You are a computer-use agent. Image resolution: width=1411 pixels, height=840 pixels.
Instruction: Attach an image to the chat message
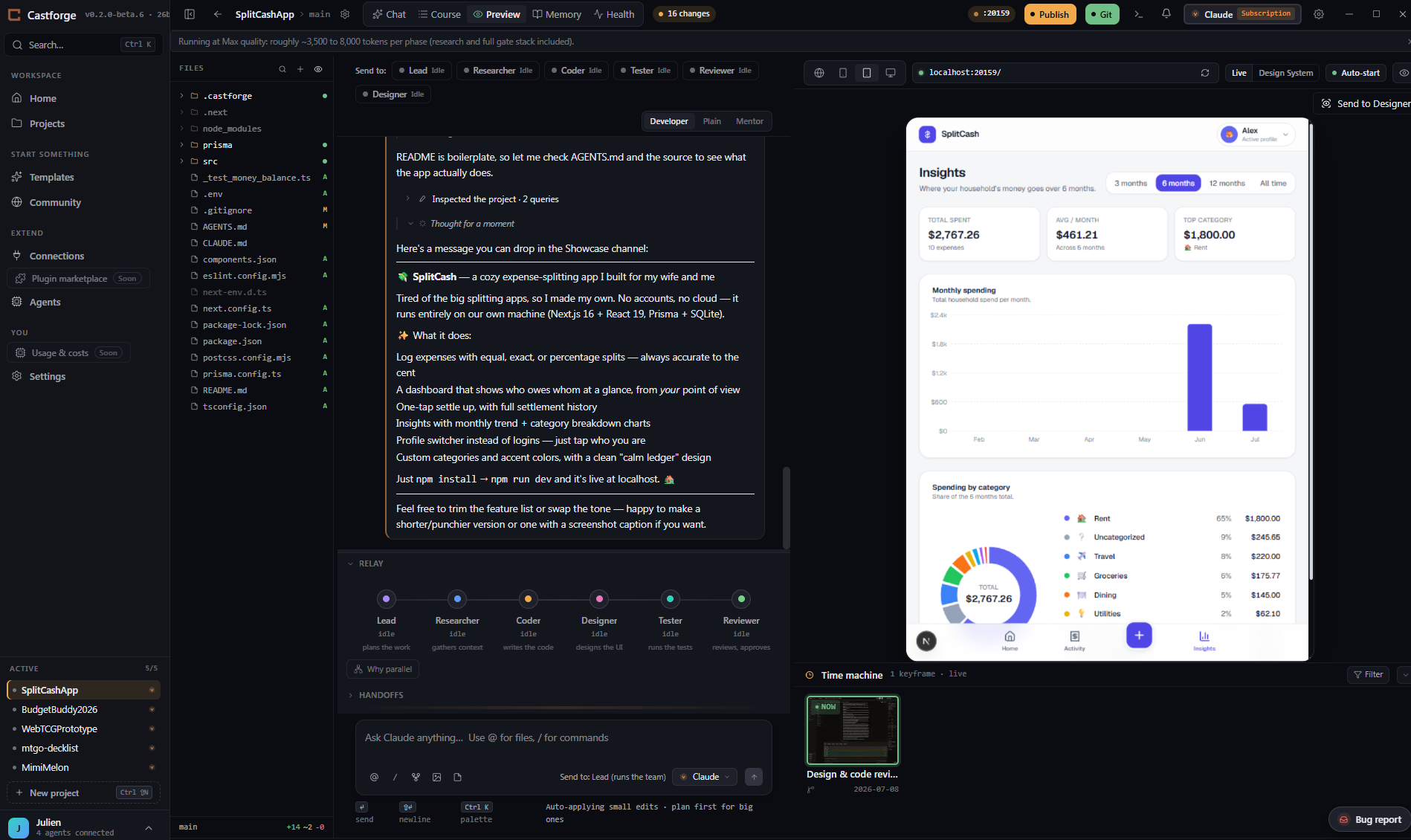(436, 777)
